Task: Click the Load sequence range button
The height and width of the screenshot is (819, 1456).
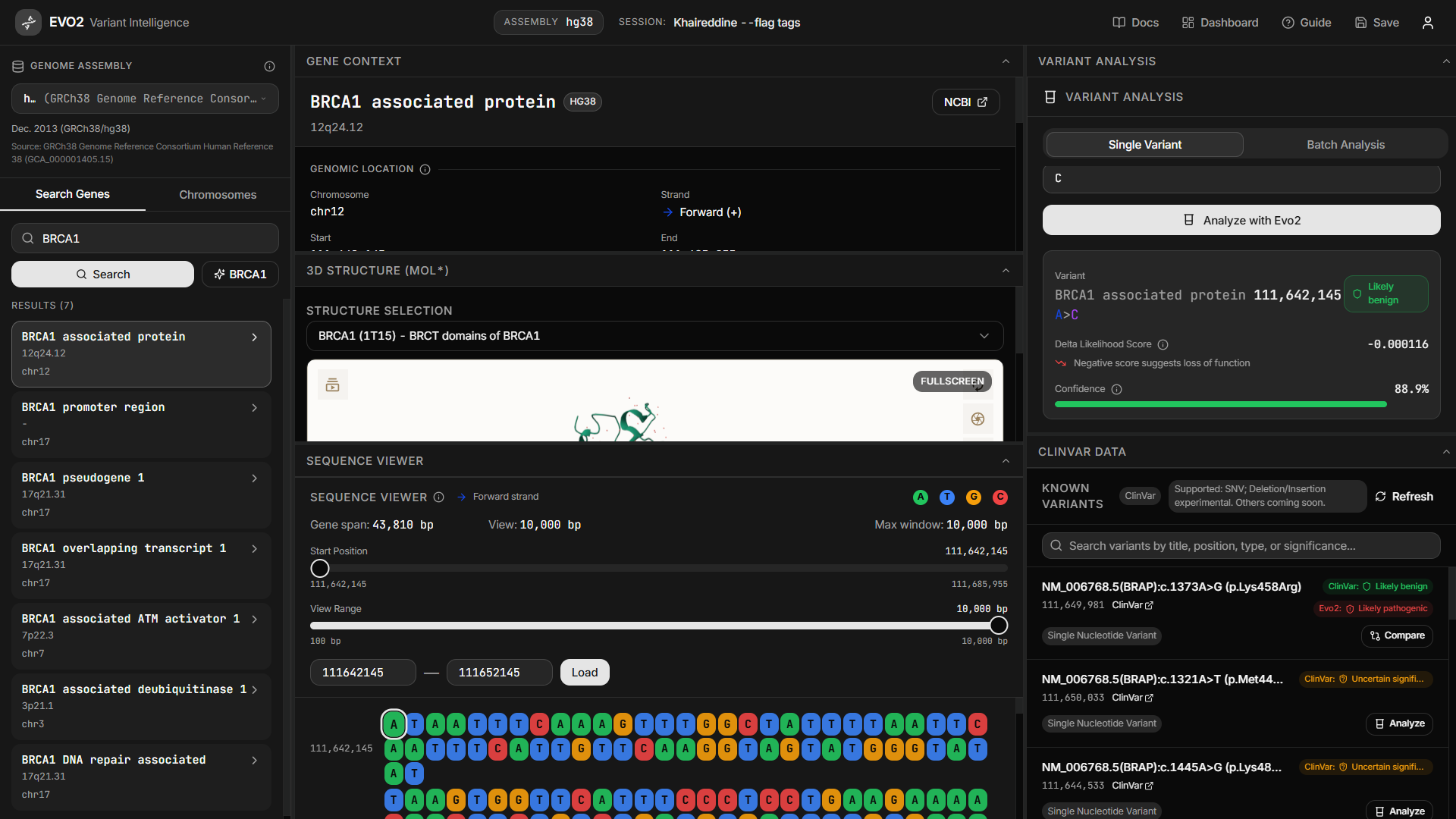Action: click(x=585, y=673)
